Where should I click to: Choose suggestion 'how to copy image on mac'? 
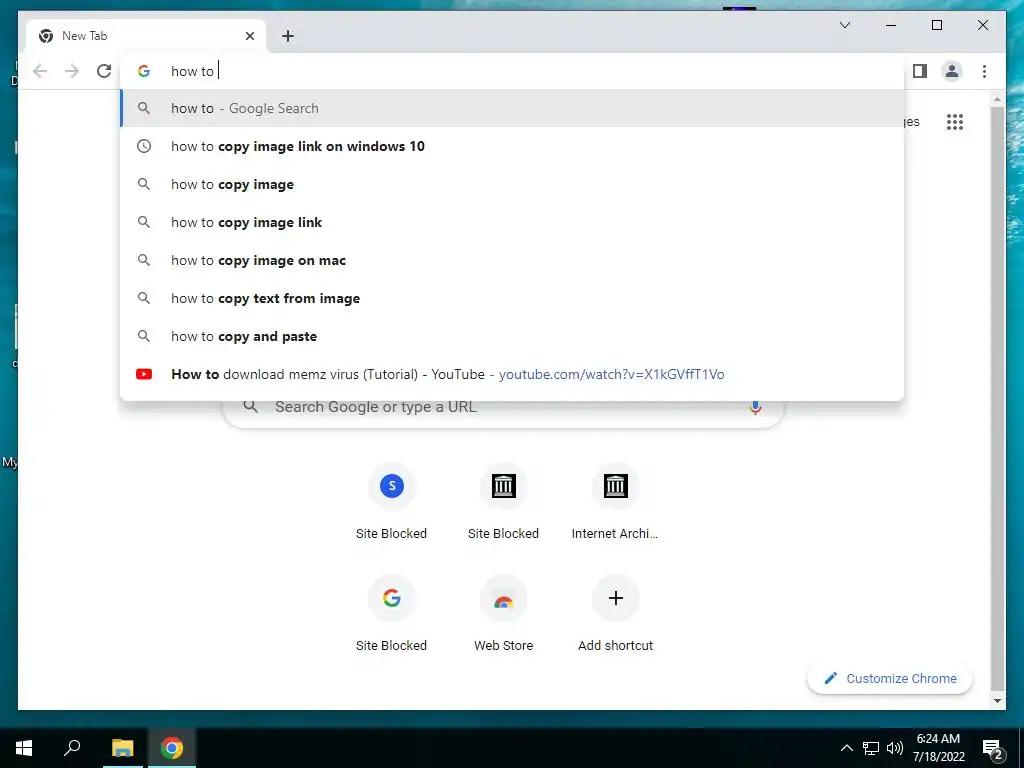pos(513,260)
